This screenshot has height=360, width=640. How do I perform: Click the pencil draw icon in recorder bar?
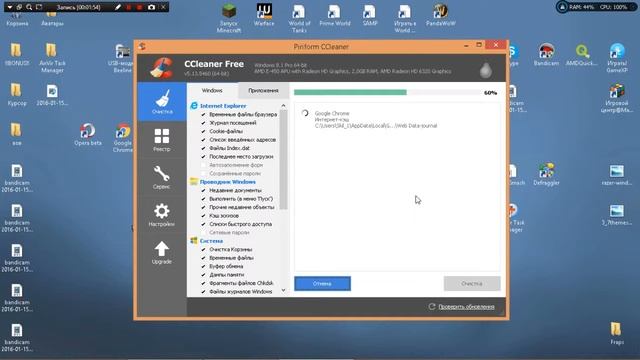coord(118,7)
